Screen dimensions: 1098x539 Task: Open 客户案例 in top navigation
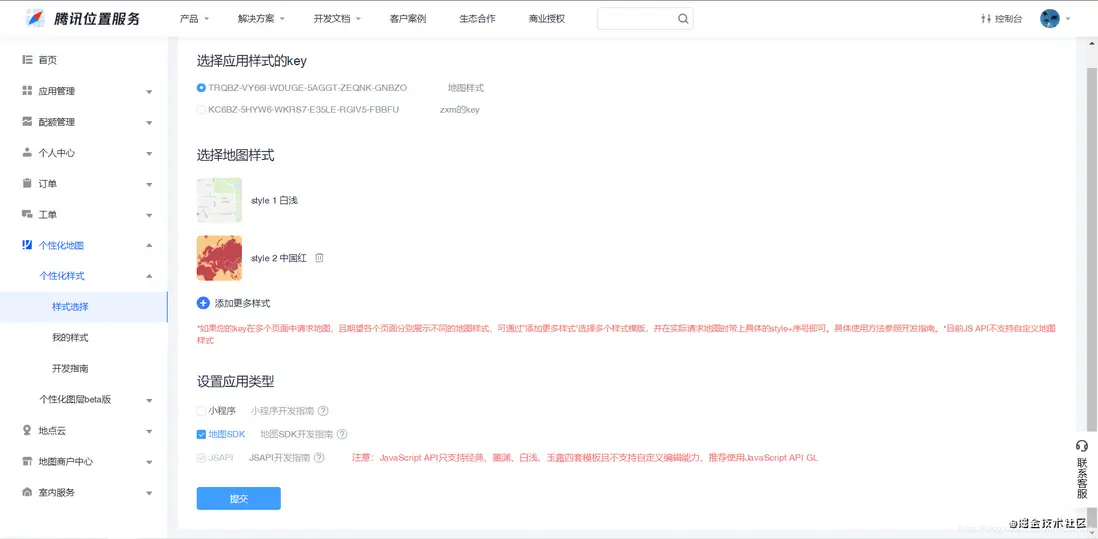pos(408,19)
